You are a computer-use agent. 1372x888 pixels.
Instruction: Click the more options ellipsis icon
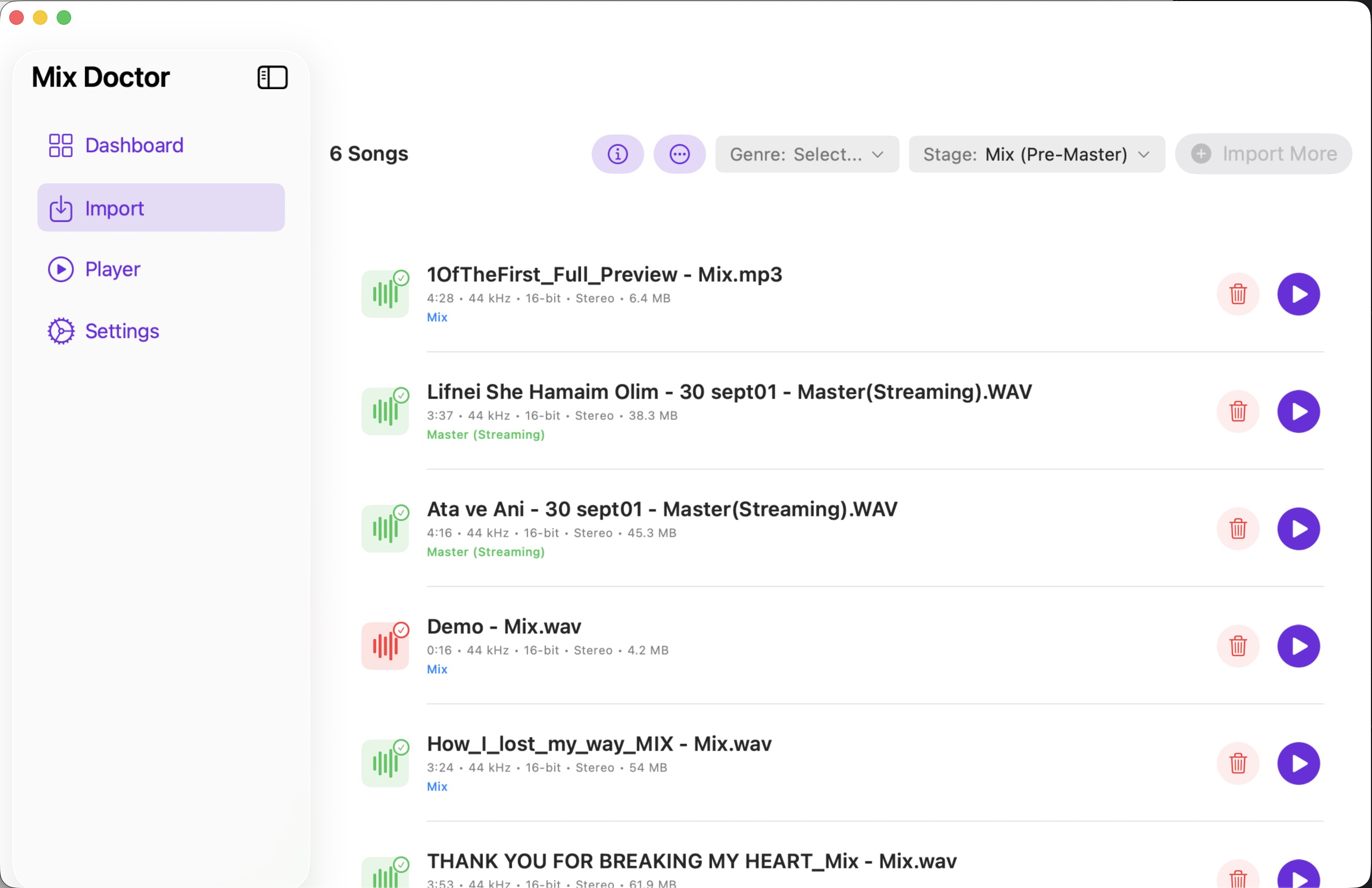[x=679, y=154]
